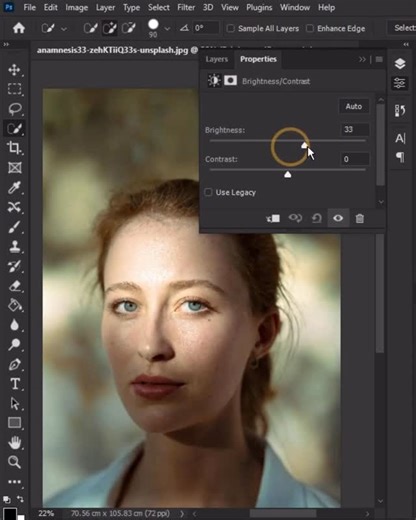This screenshot has height=520, width=416.
Task: Choose Add to Selection mode
Action: [x=109, y=28]
